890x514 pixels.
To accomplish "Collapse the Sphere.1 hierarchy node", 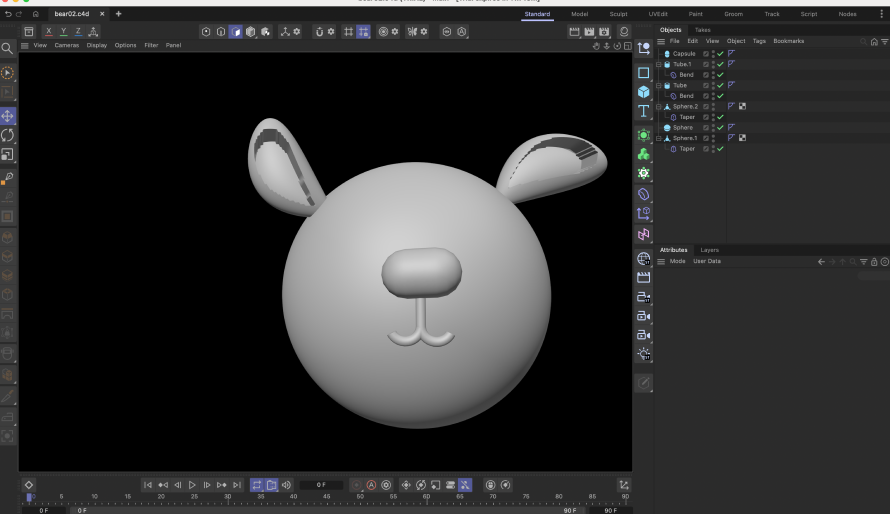I will 659,138.
